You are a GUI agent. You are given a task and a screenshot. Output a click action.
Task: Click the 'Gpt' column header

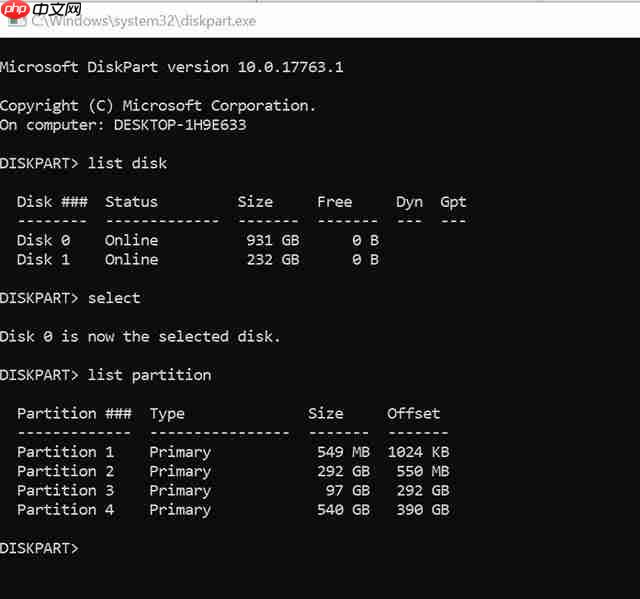click(453, 202)
